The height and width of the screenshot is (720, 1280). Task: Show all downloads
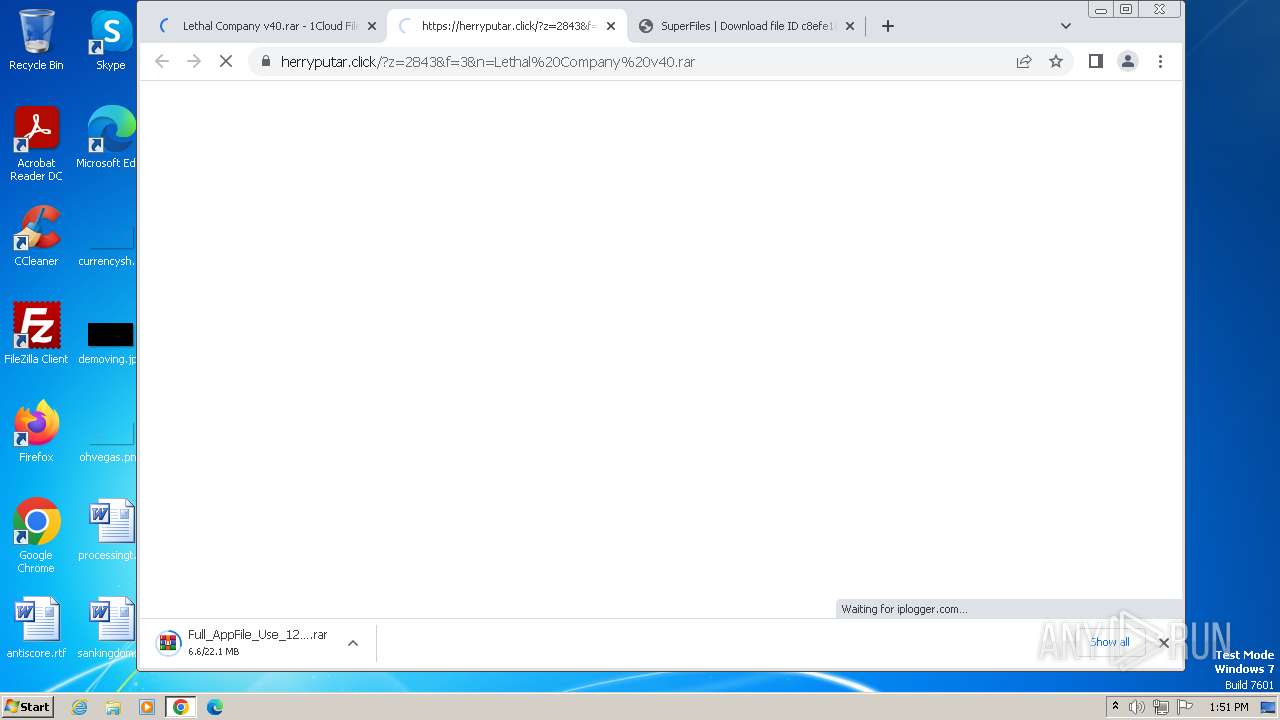1110,643
